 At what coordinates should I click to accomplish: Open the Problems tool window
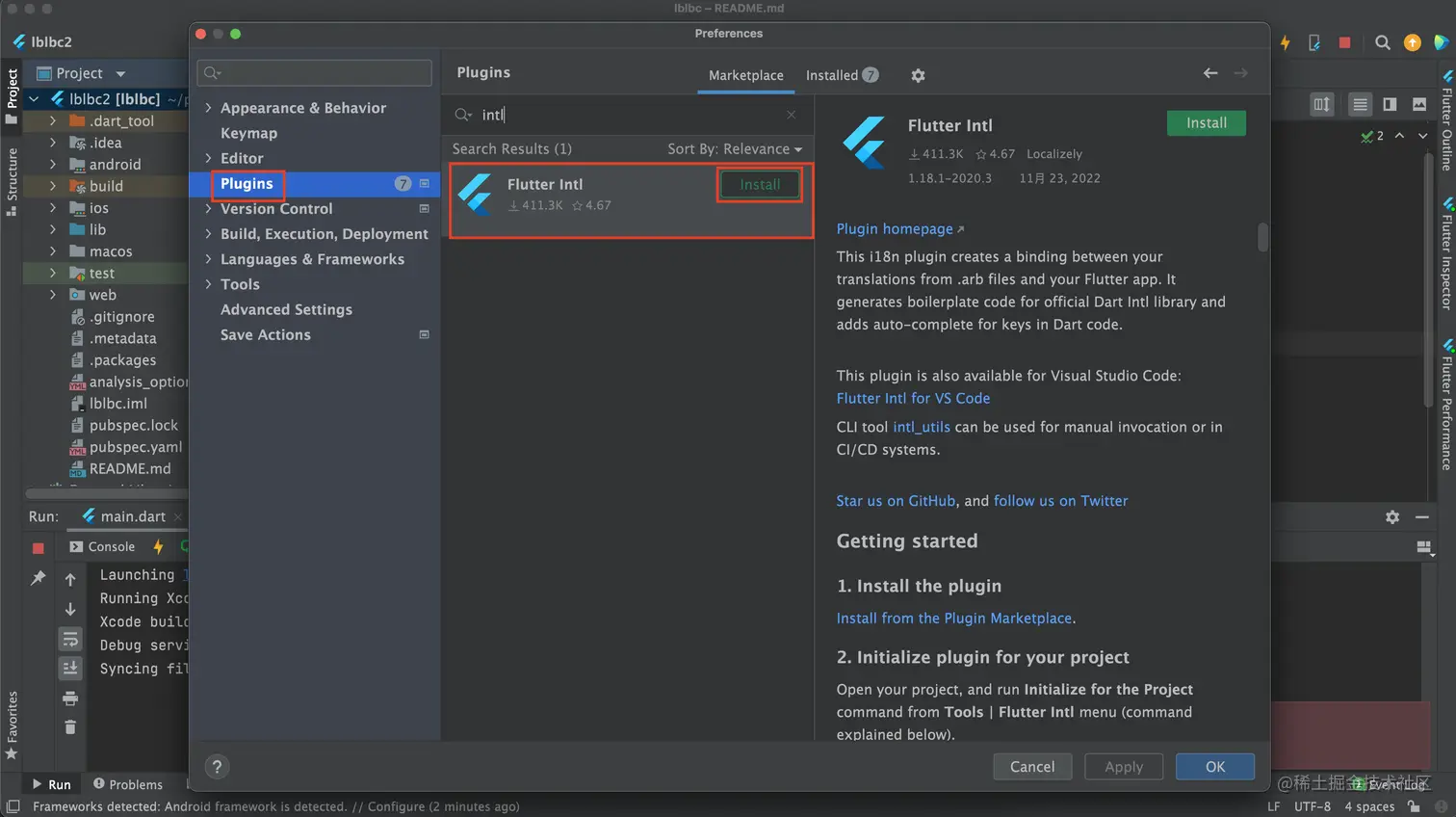128,784
